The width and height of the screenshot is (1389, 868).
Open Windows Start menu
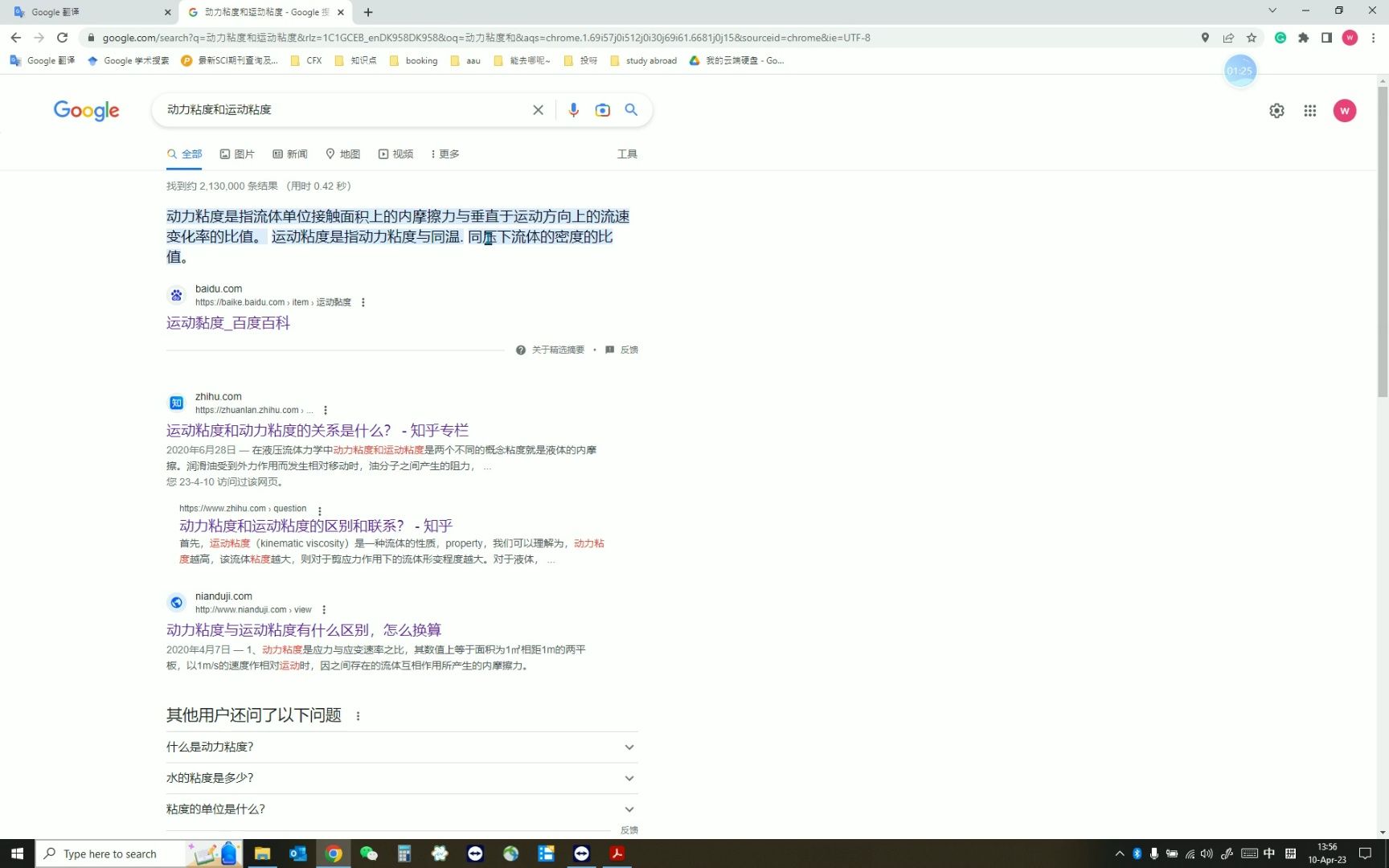point(17,854)
